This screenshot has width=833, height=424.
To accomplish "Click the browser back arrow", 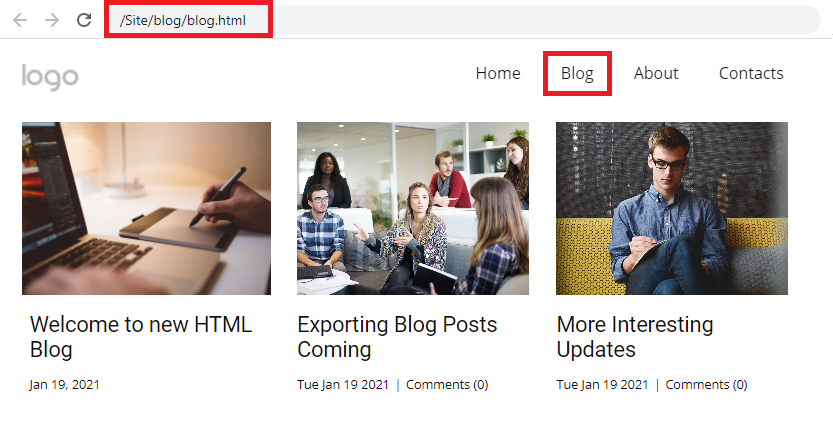I will 20,20.
